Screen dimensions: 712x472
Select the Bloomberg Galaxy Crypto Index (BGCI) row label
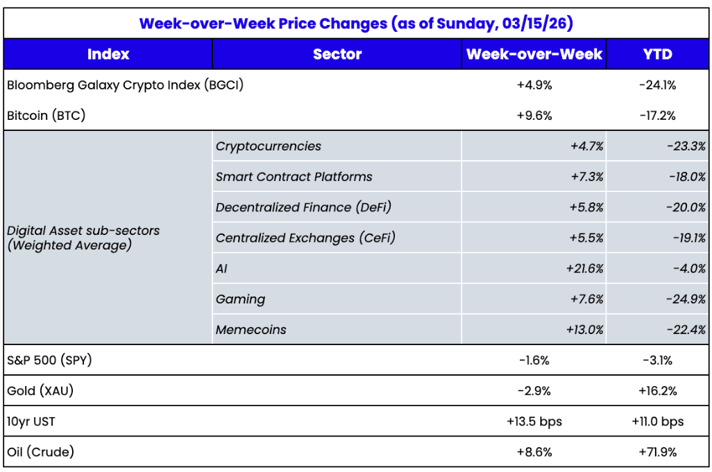(125, 85)
